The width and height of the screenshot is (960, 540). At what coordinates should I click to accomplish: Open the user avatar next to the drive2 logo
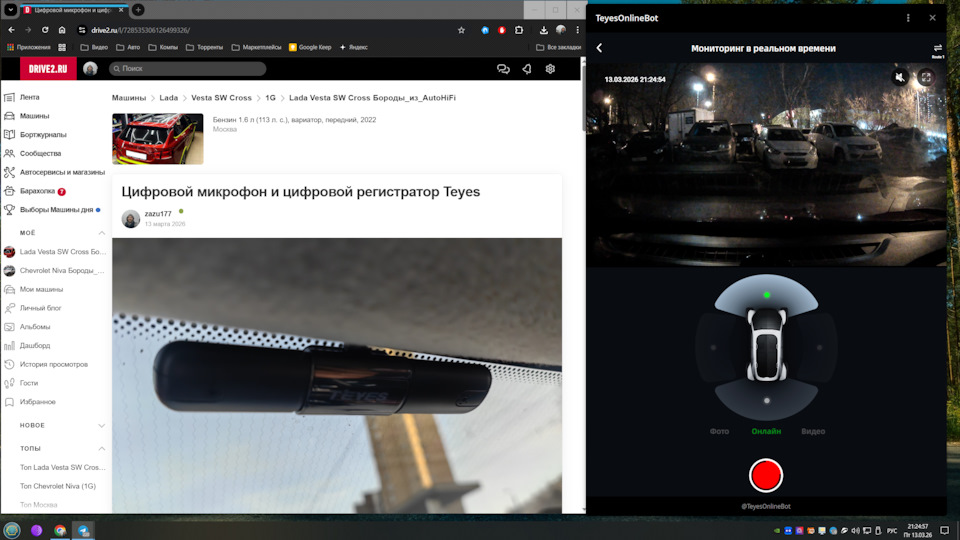[90, 69]
